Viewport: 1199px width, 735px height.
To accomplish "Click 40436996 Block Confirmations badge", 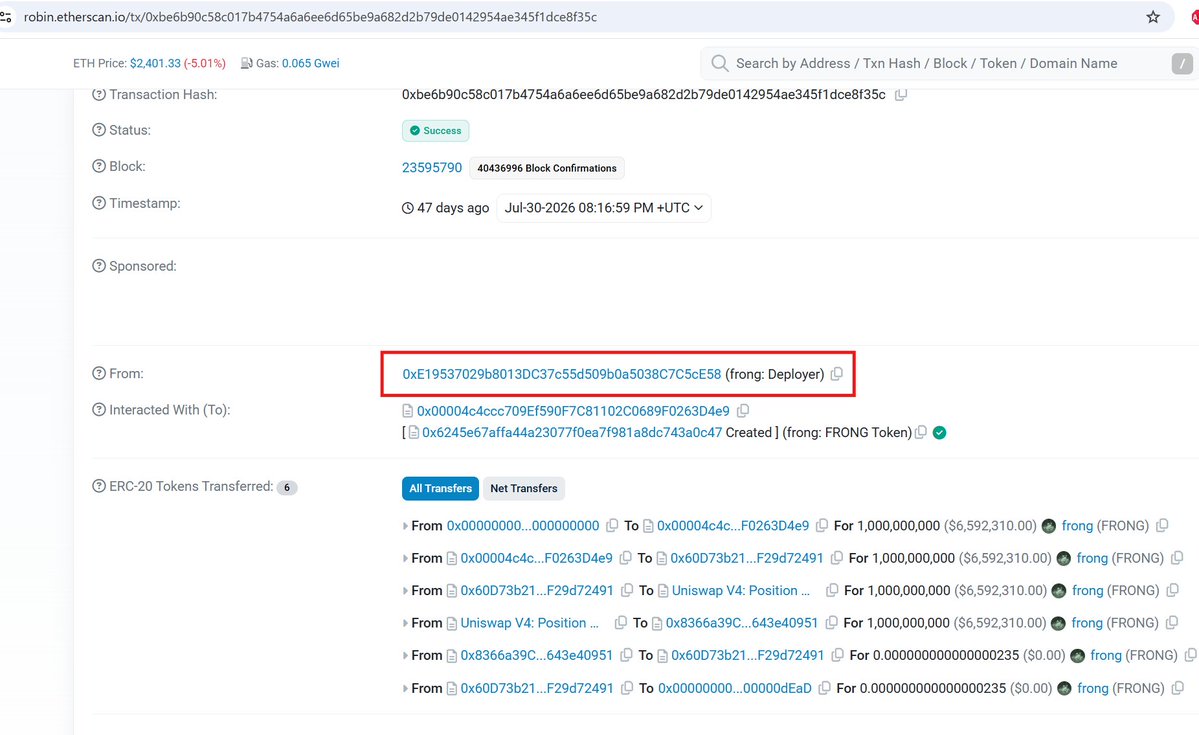I will [547, 168].
